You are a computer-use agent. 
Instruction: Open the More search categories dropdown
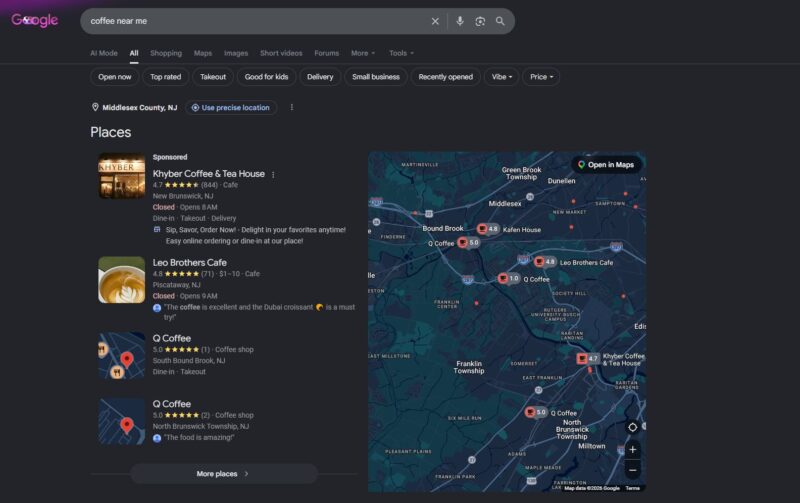tap(363, 53)
